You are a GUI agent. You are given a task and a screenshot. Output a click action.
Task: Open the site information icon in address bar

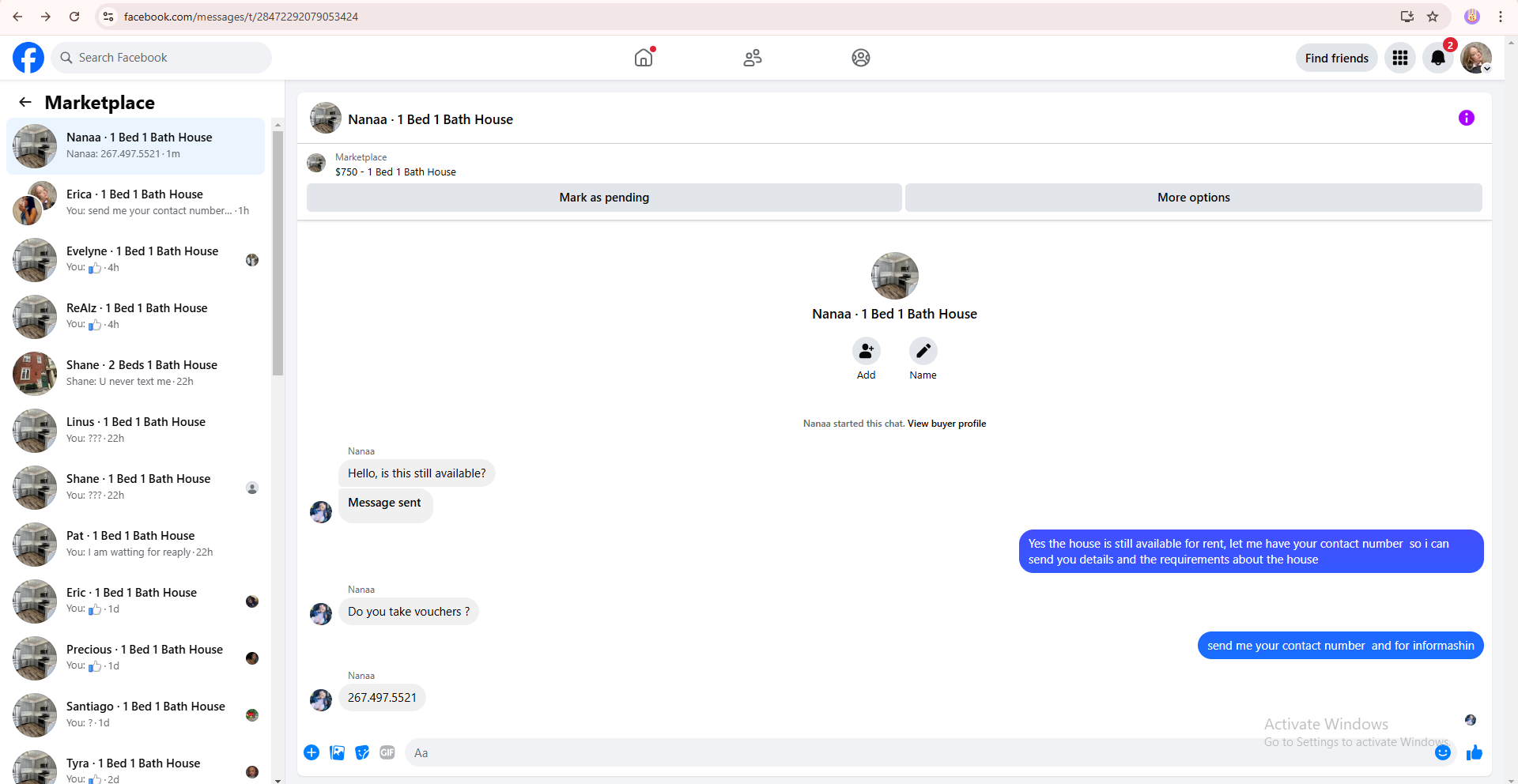coord(108,17)
